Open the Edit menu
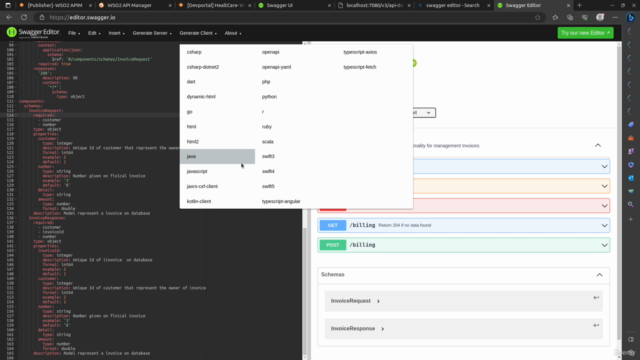Image resolution: width=640 pixels, height=360 pixels. 94,33
